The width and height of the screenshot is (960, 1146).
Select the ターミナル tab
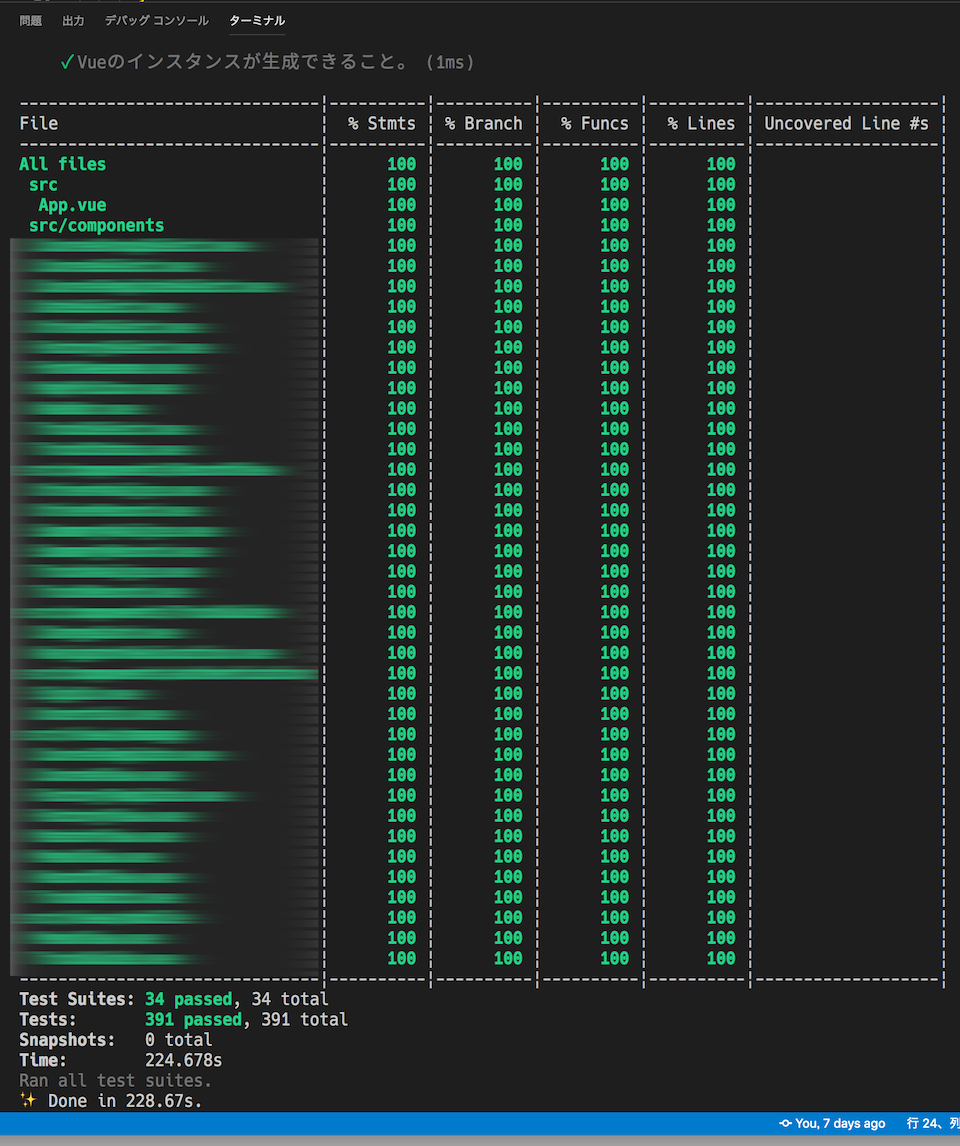257,20
